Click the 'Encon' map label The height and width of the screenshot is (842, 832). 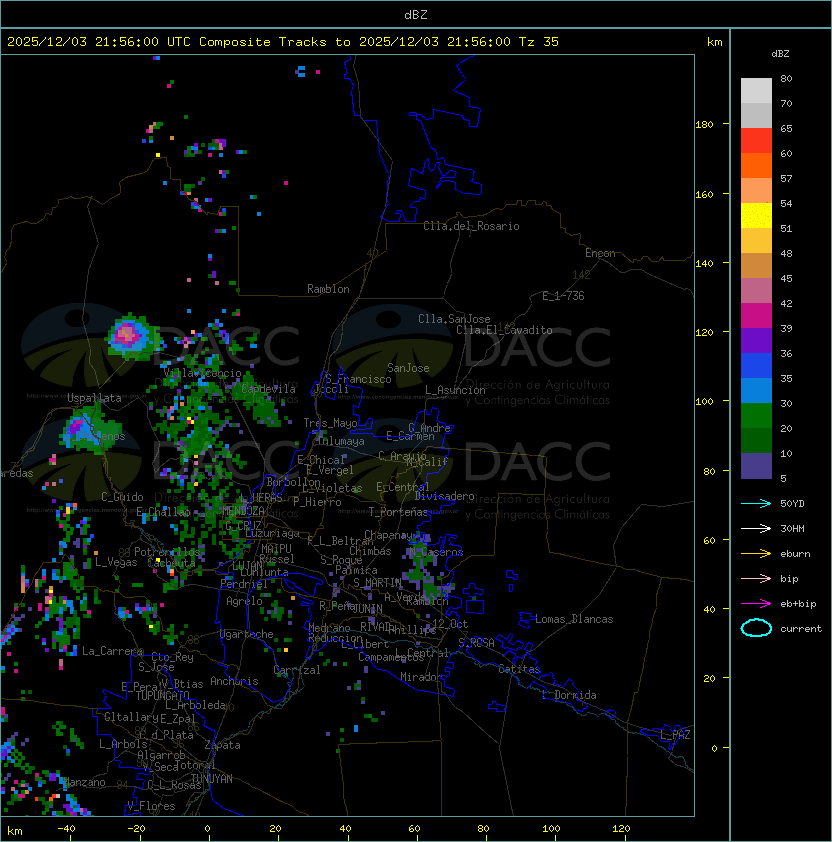pyautogui.click(x=600, y=253)
